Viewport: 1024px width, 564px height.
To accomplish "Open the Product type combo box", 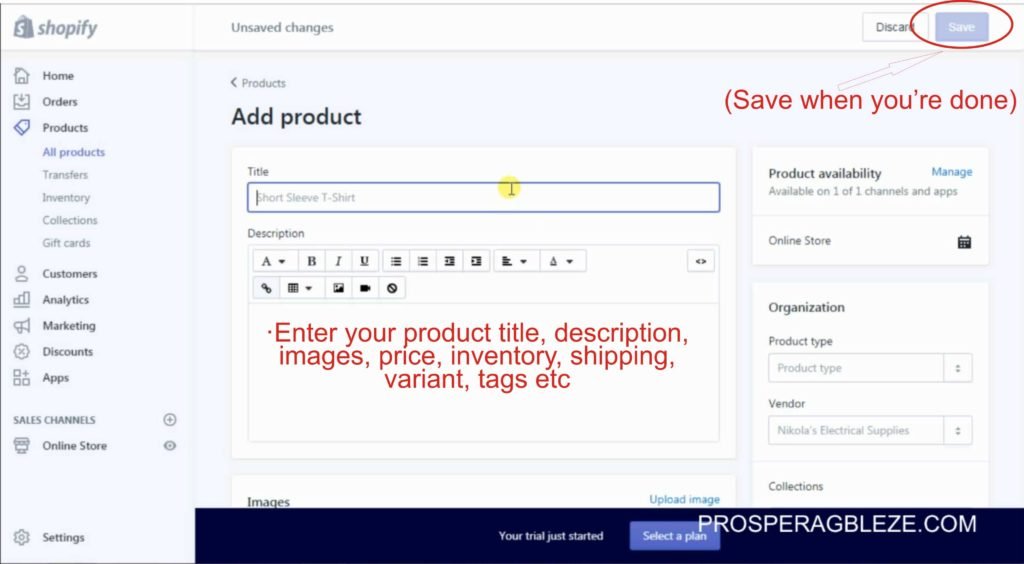I will 870,368.
